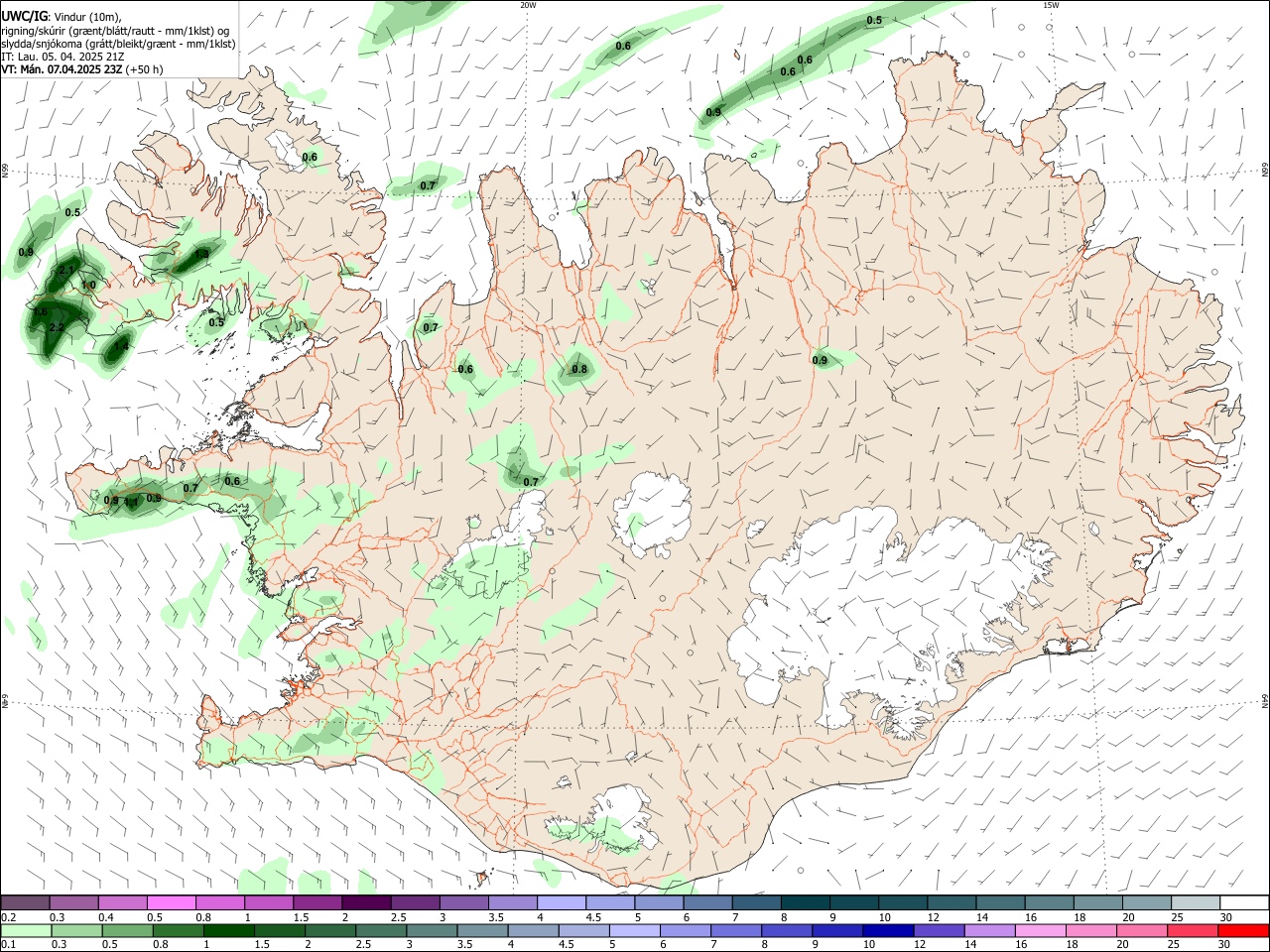This screenshot has width=1270, height=952.
Task: Click the 'slydda/snjókoma' legend description line
Action: [x=118, y=44]
